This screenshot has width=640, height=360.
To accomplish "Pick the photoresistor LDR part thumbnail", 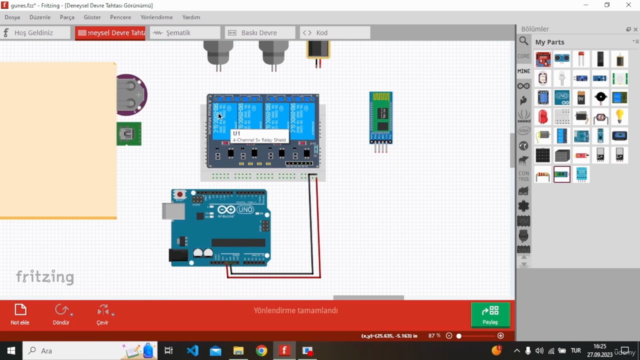I will point(600,117).
